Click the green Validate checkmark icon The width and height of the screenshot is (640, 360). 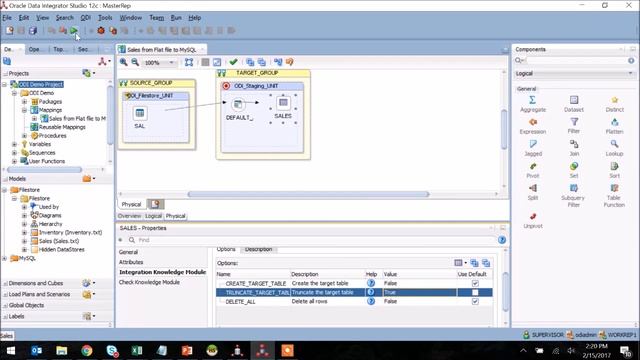[233, 62]
